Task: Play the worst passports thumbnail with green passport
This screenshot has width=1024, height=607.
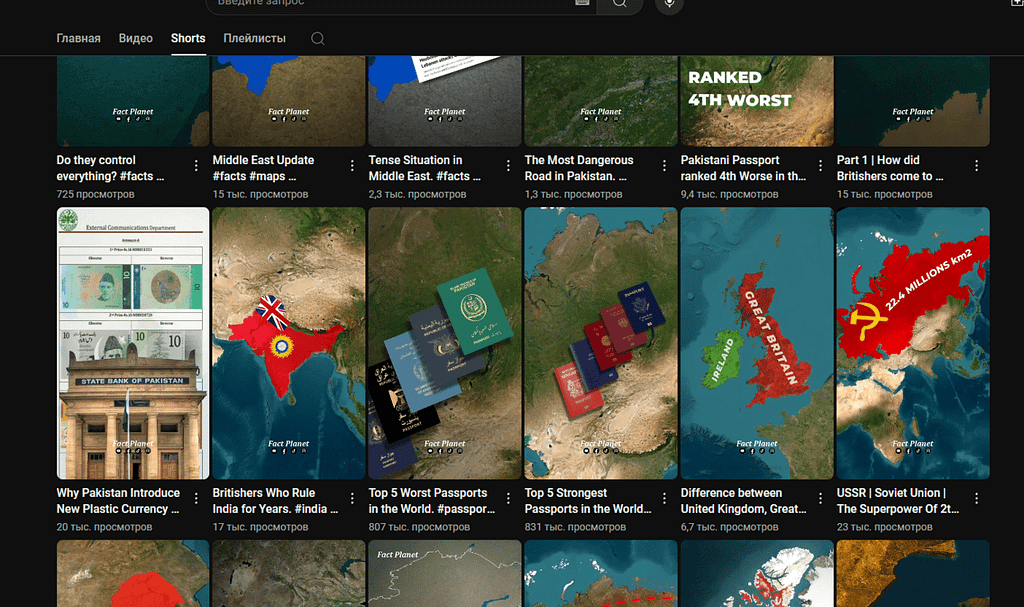Action: point(445,343)
